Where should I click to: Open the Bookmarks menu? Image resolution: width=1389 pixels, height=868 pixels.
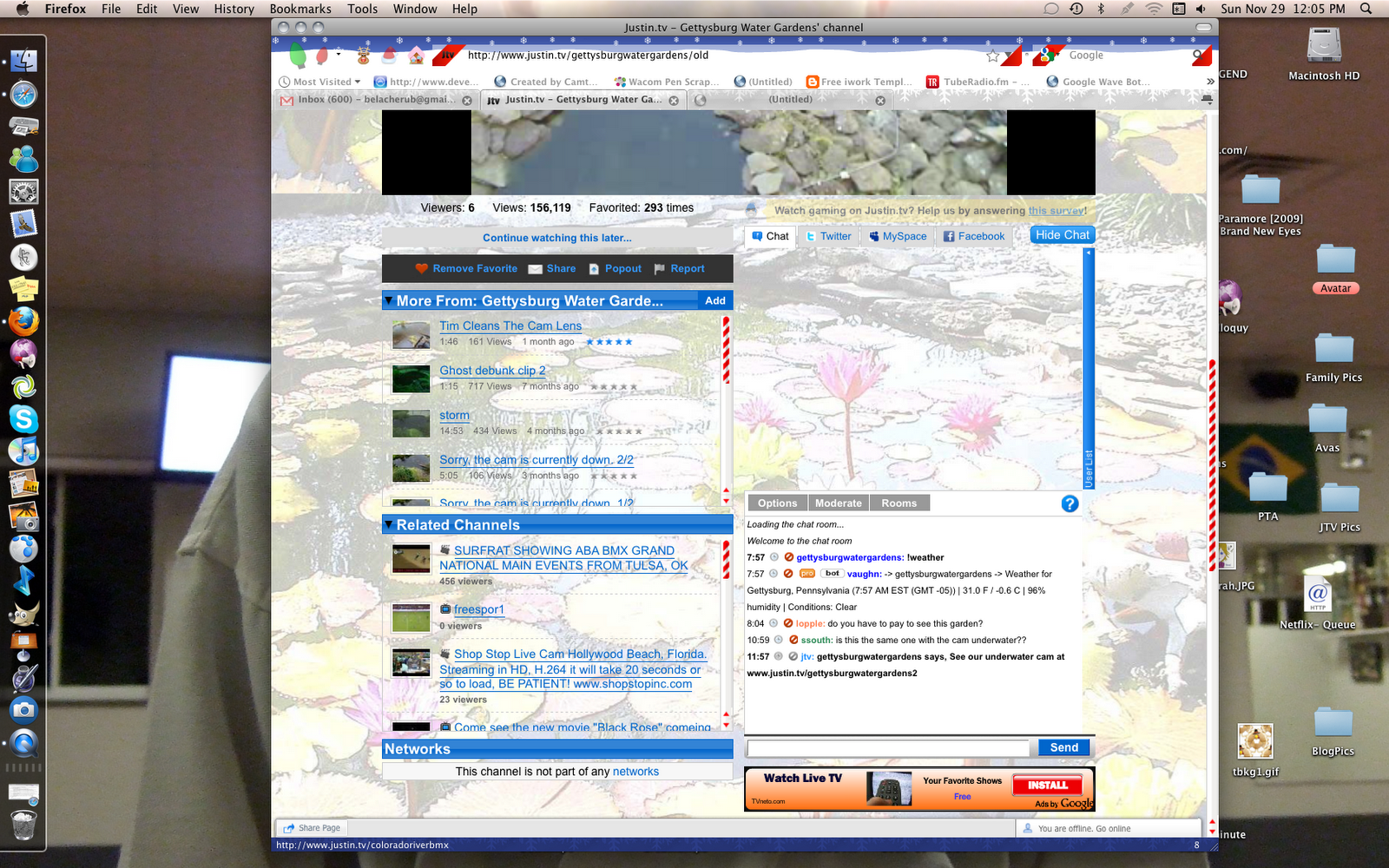click(x=300, y=9)
